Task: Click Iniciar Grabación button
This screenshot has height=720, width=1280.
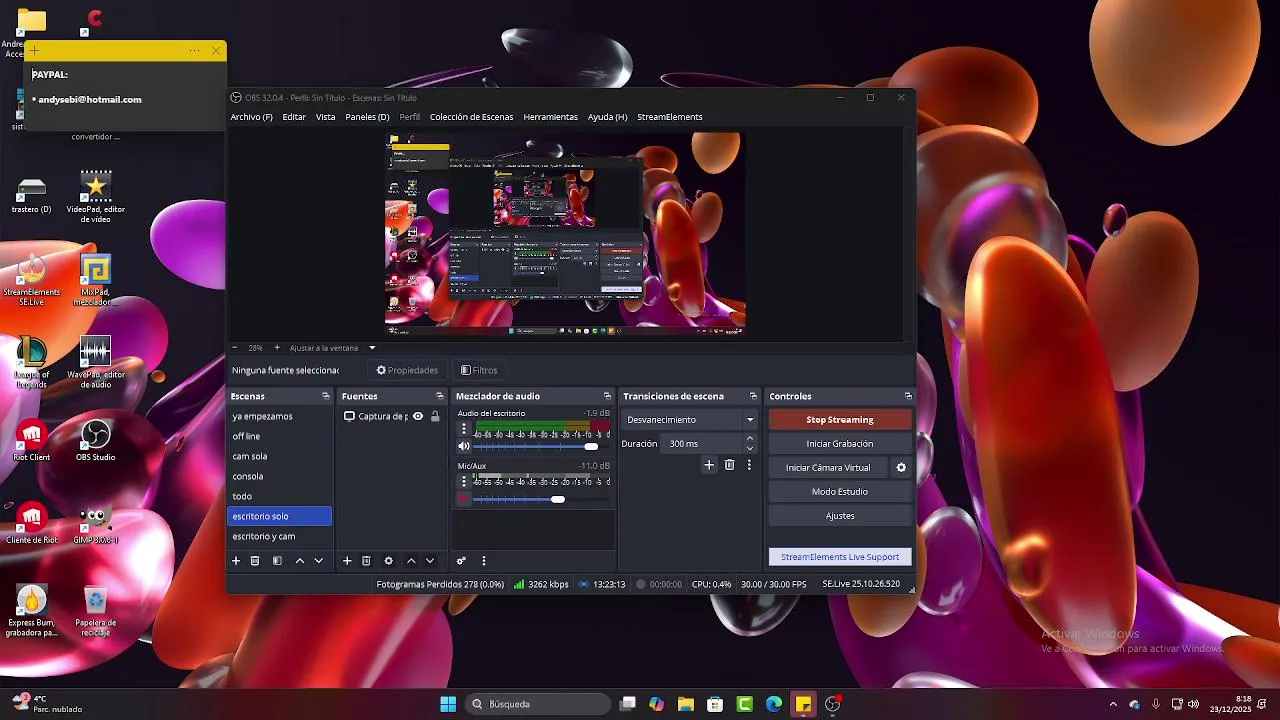Action: [x=840, y=443]
